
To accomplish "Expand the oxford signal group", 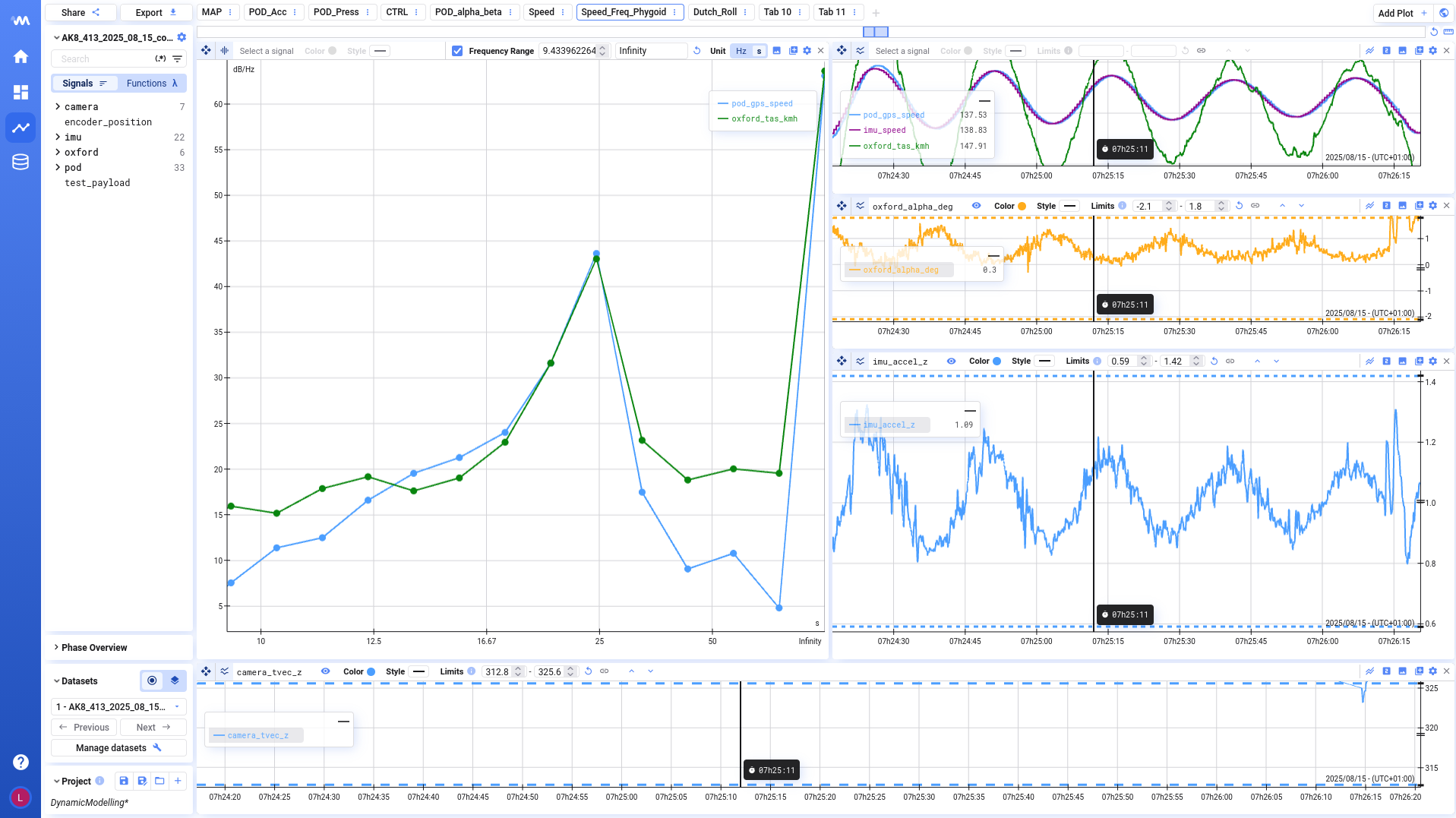I will click(x=58, y=152).
